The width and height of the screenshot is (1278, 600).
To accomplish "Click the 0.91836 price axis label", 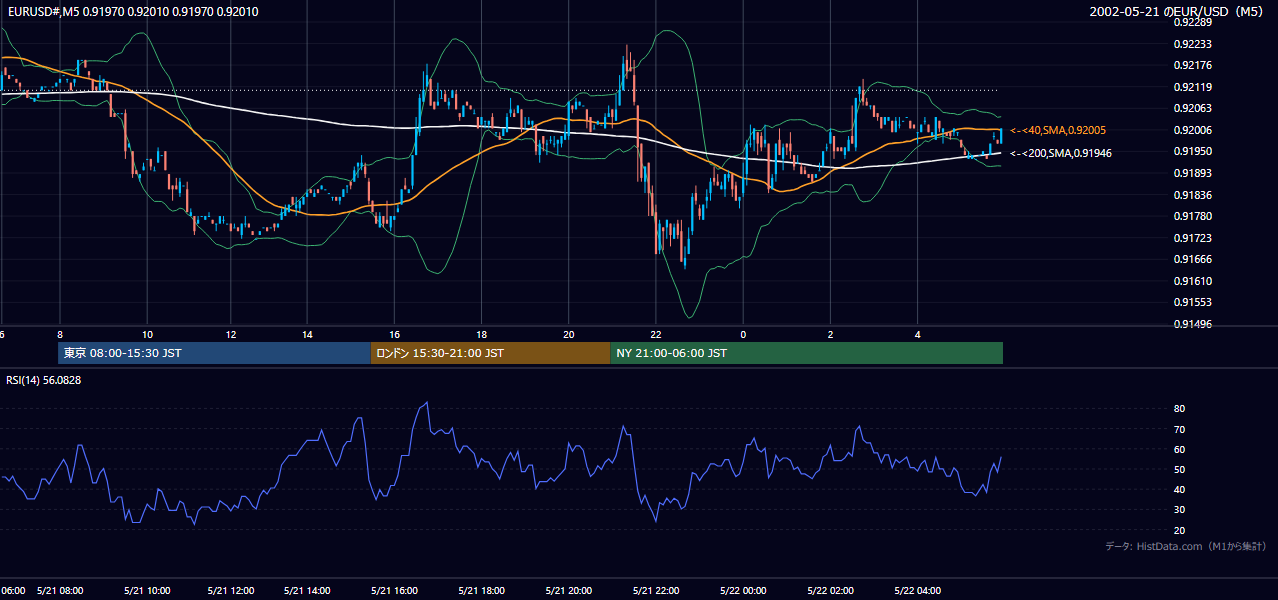I will click(1192, 195).
